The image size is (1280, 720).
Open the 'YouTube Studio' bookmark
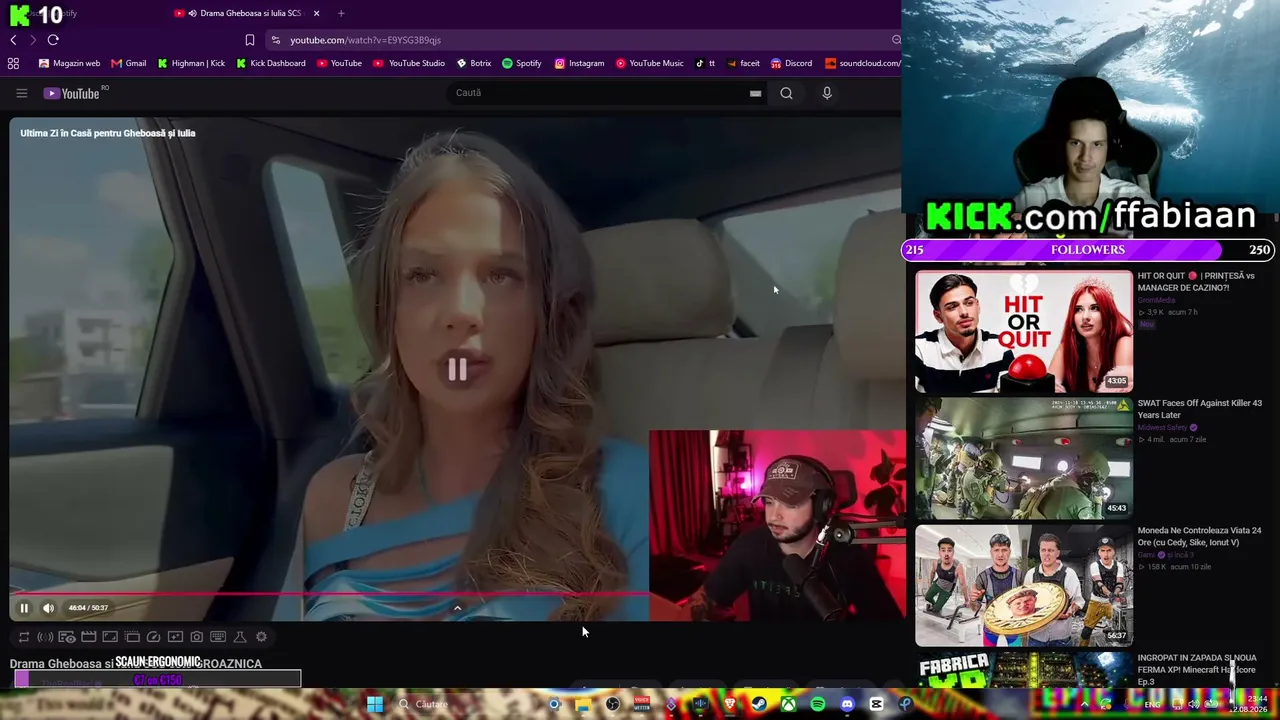pyautogui.click(x=409, y=63)
